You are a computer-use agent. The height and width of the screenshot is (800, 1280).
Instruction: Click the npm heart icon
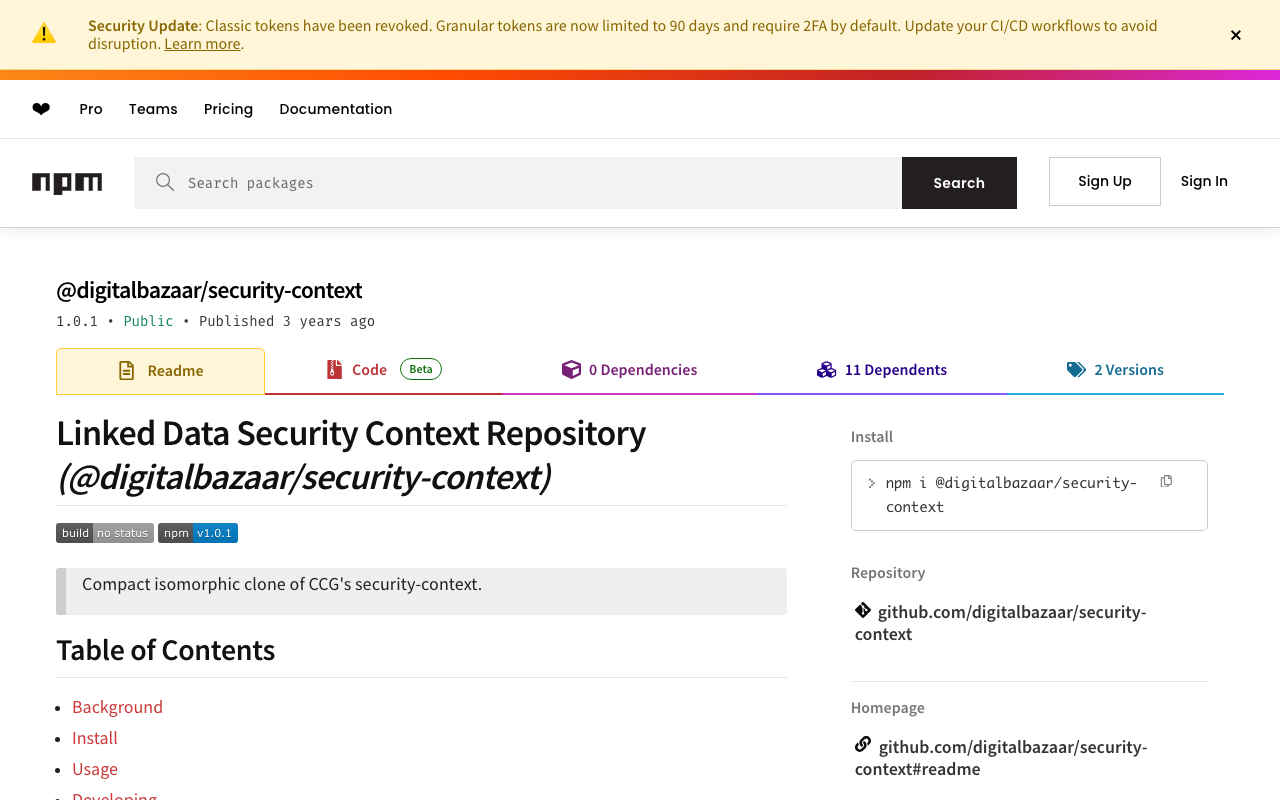click(x=41, y=109)
